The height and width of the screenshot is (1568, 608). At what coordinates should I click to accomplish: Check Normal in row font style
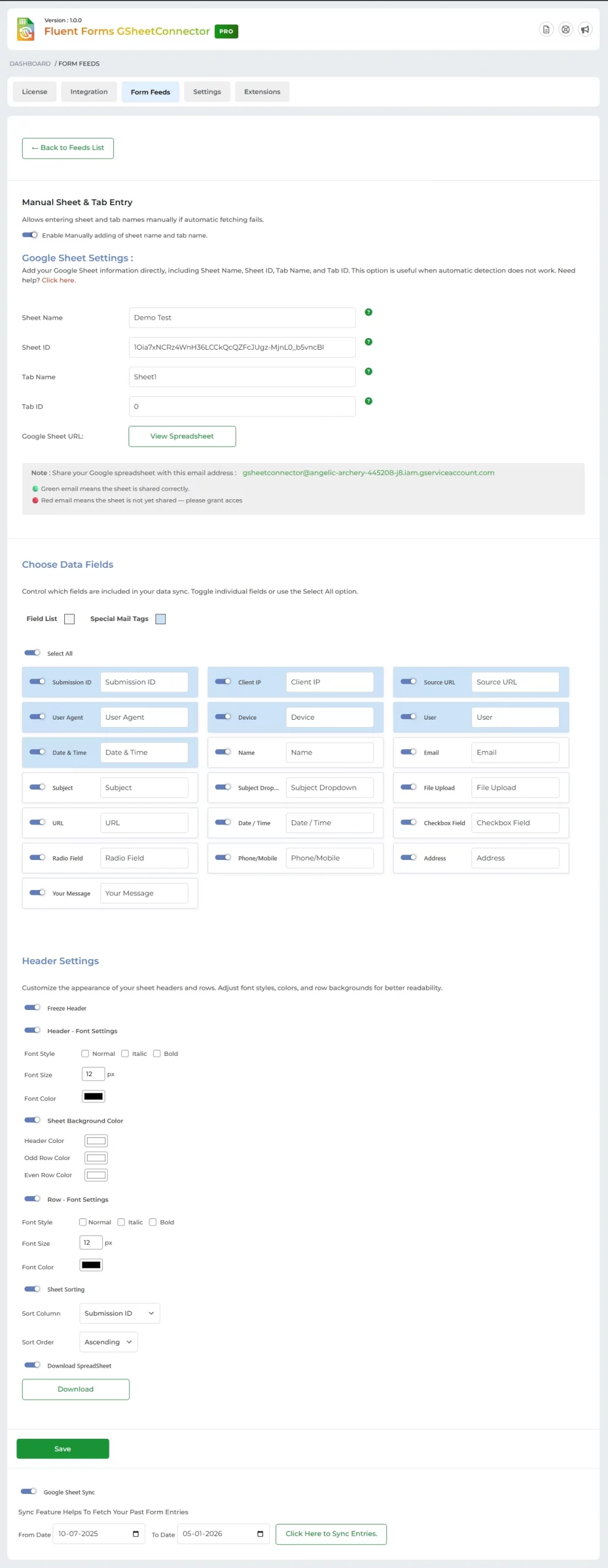[x=83, y=1222]
